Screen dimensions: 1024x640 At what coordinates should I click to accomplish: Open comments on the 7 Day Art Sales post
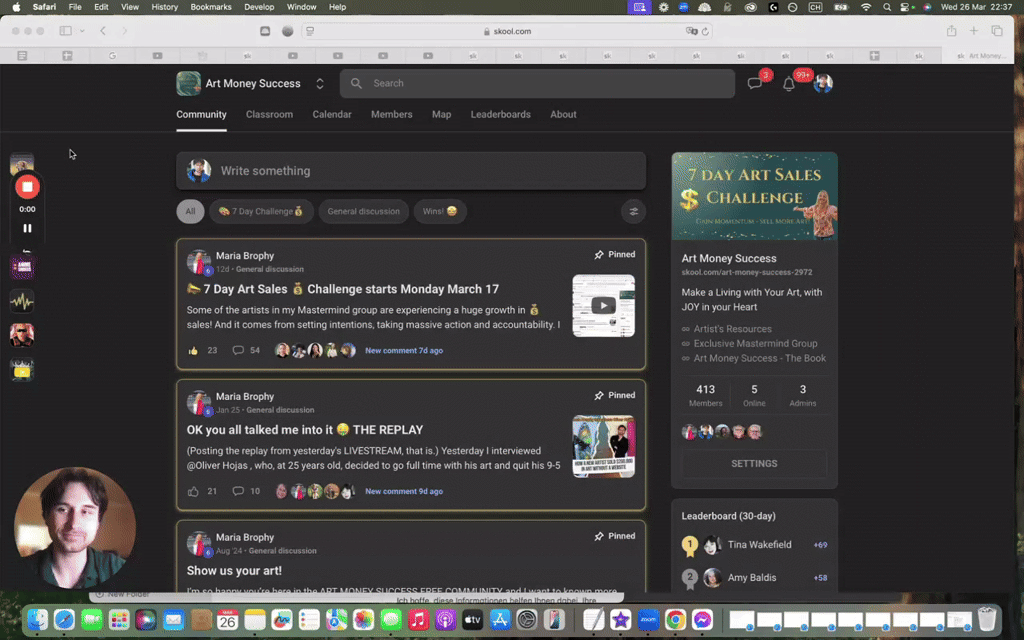click(x=238, y=351)
